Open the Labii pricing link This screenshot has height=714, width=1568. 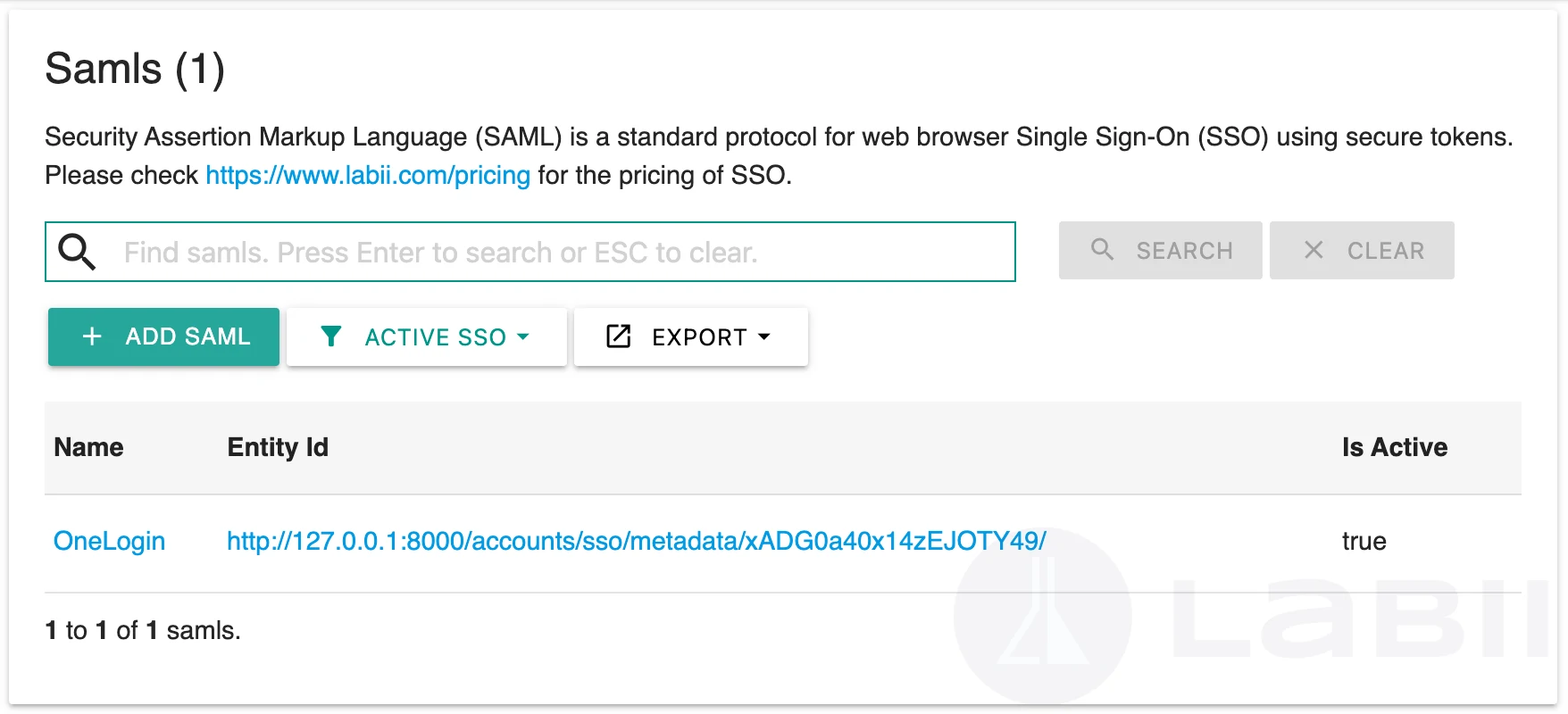[x=368, y=175]
